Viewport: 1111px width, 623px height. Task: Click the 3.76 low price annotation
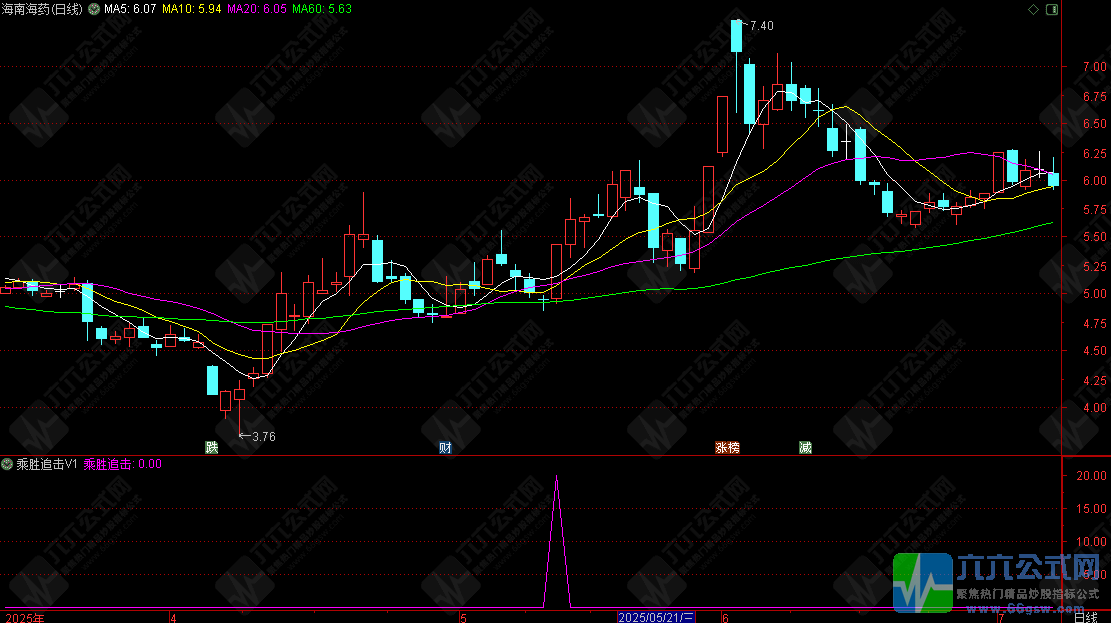click(x=264, y=437)
